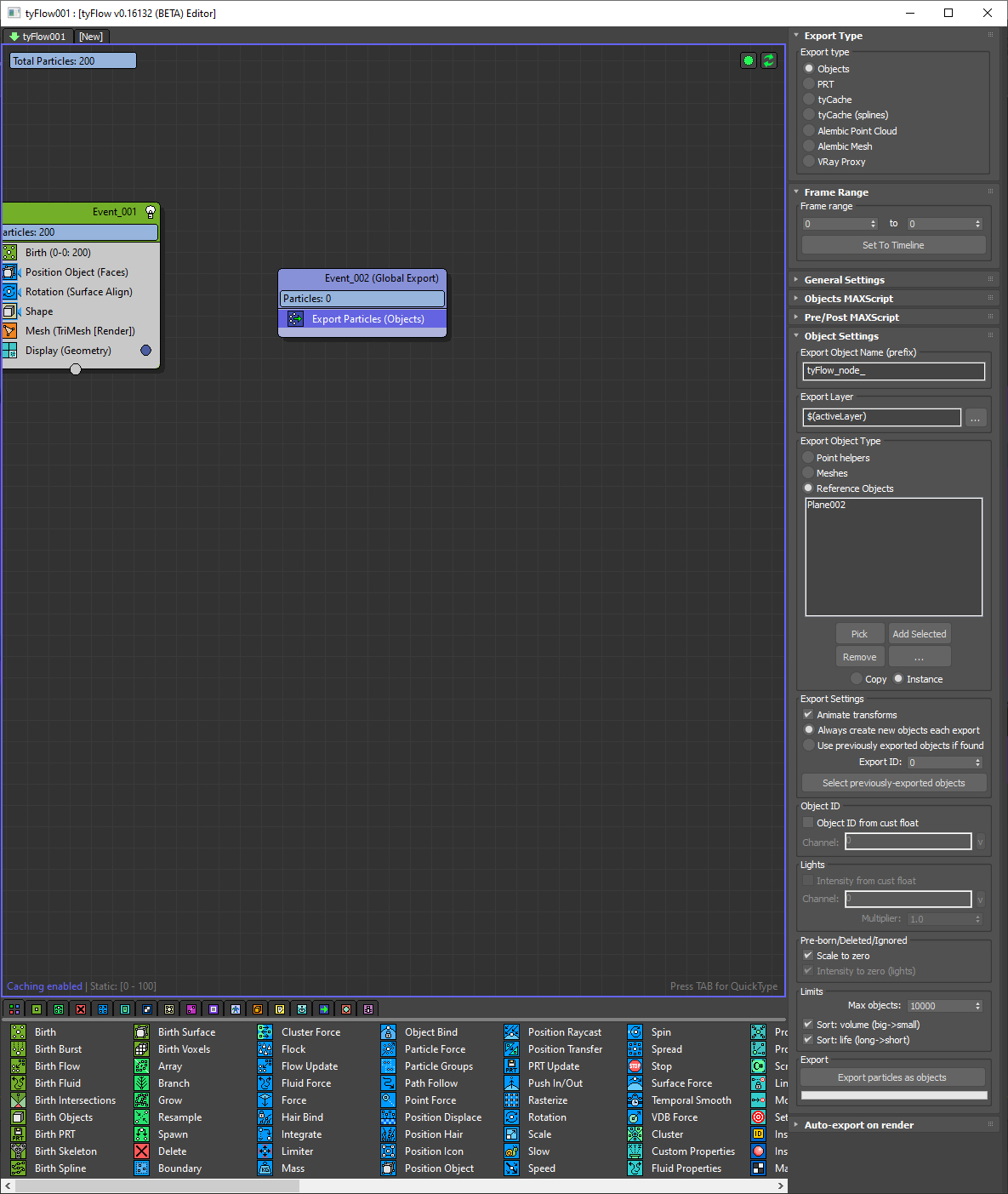Click the Push In/Out operator icon
This screenshot has width=1008, height=1194.
[511, 1083]
